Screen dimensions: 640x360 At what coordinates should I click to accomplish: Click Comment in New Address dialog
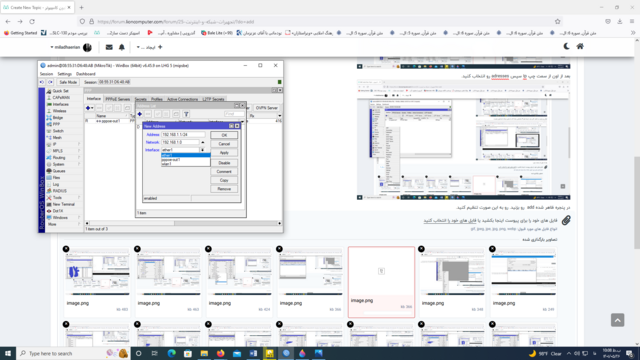[224, 171]
